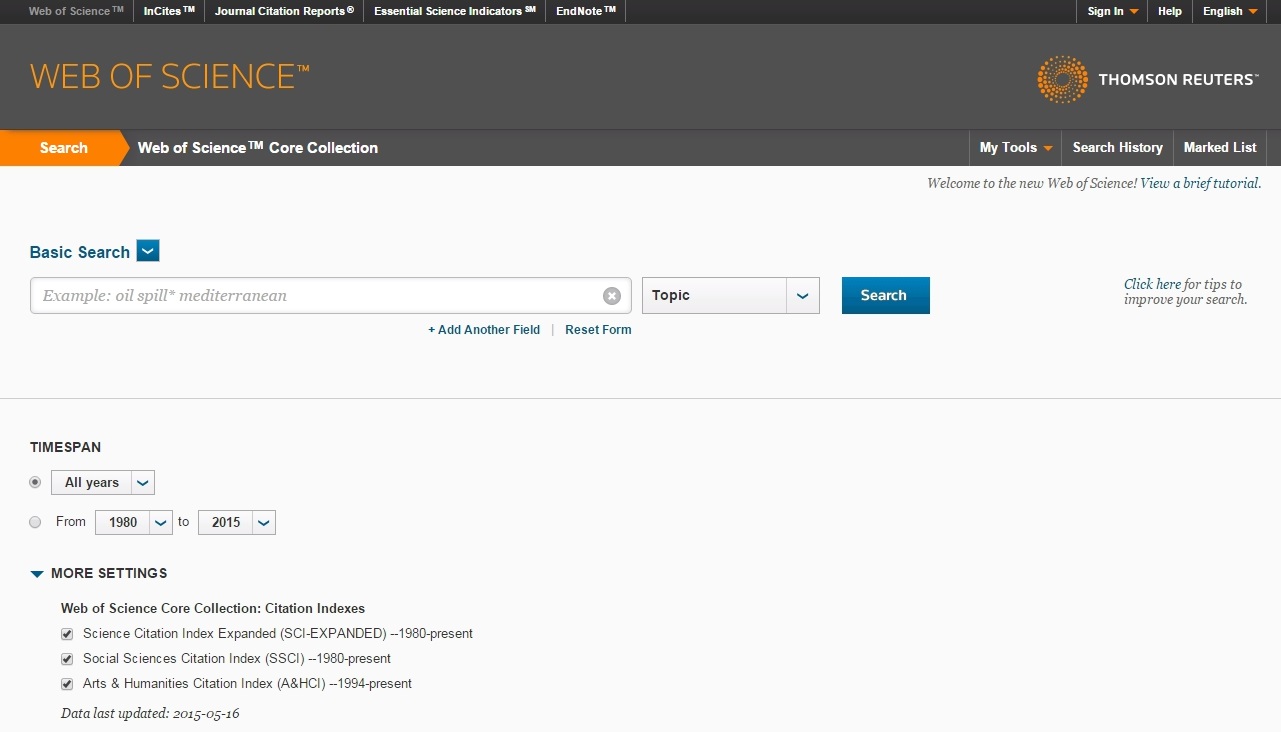The width and height of the screenshot is (1281, 732).
Task: Open InCites in the top bar
Action: (169, 11)
